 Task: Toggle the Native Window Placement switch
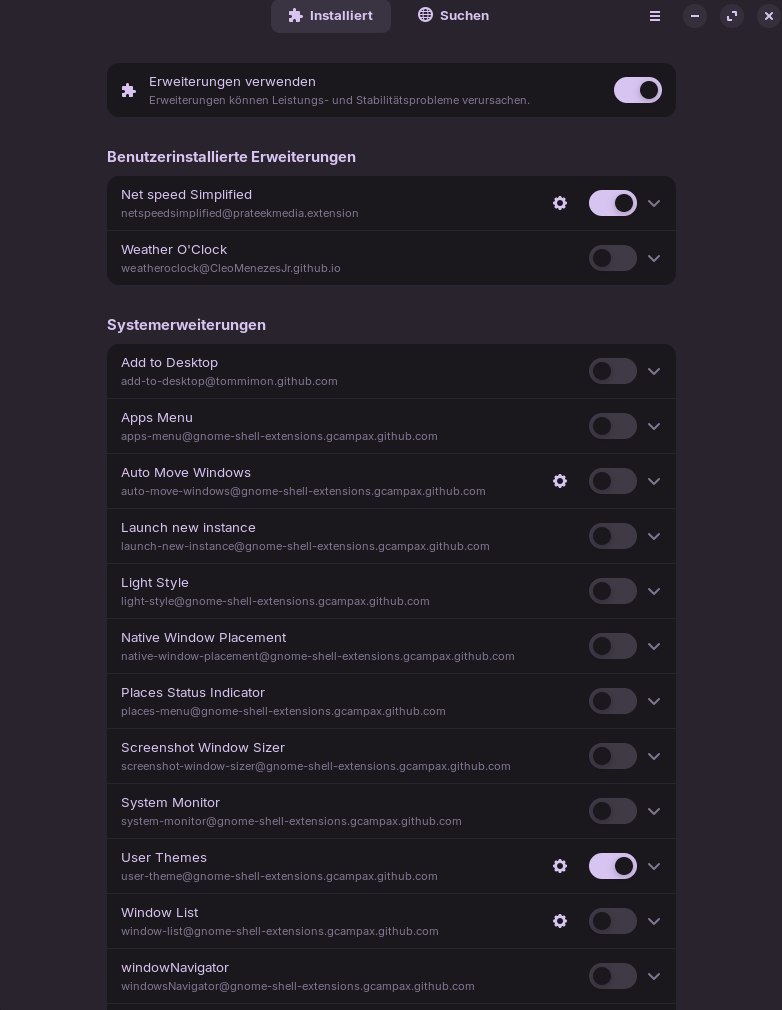(x=612, y=646)
